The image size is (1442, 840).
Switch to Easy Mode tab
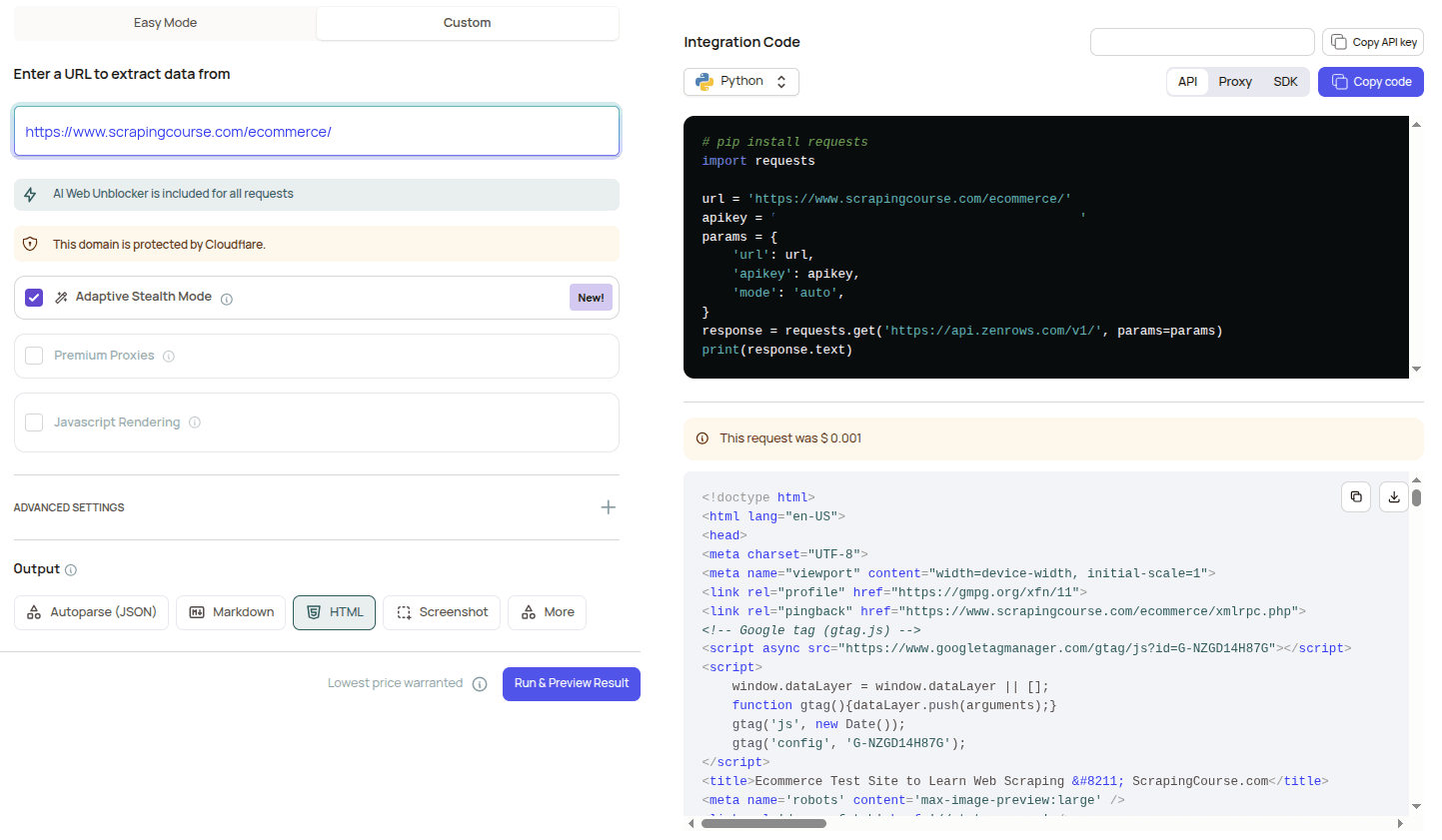coord(165,23)
